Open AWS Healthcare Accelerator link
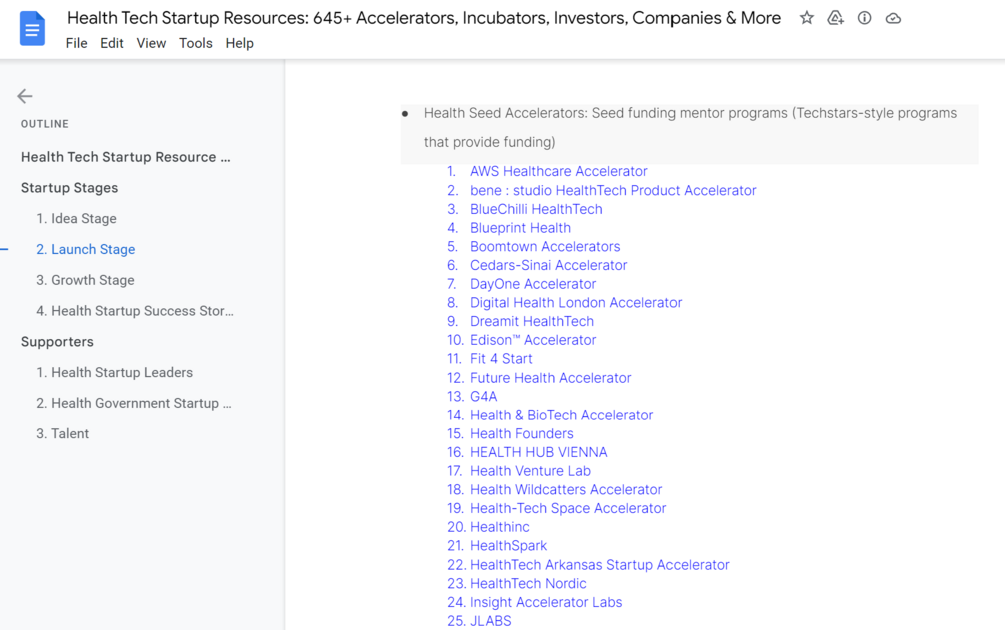The image size is (1005, 630). coord(558,171)
